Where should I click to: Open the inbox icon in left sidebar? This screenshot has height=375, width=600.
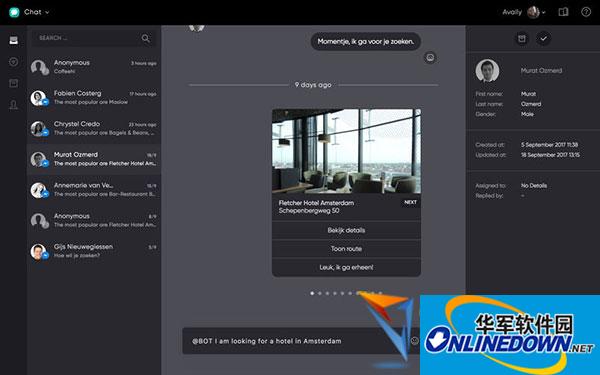[14, 40]
